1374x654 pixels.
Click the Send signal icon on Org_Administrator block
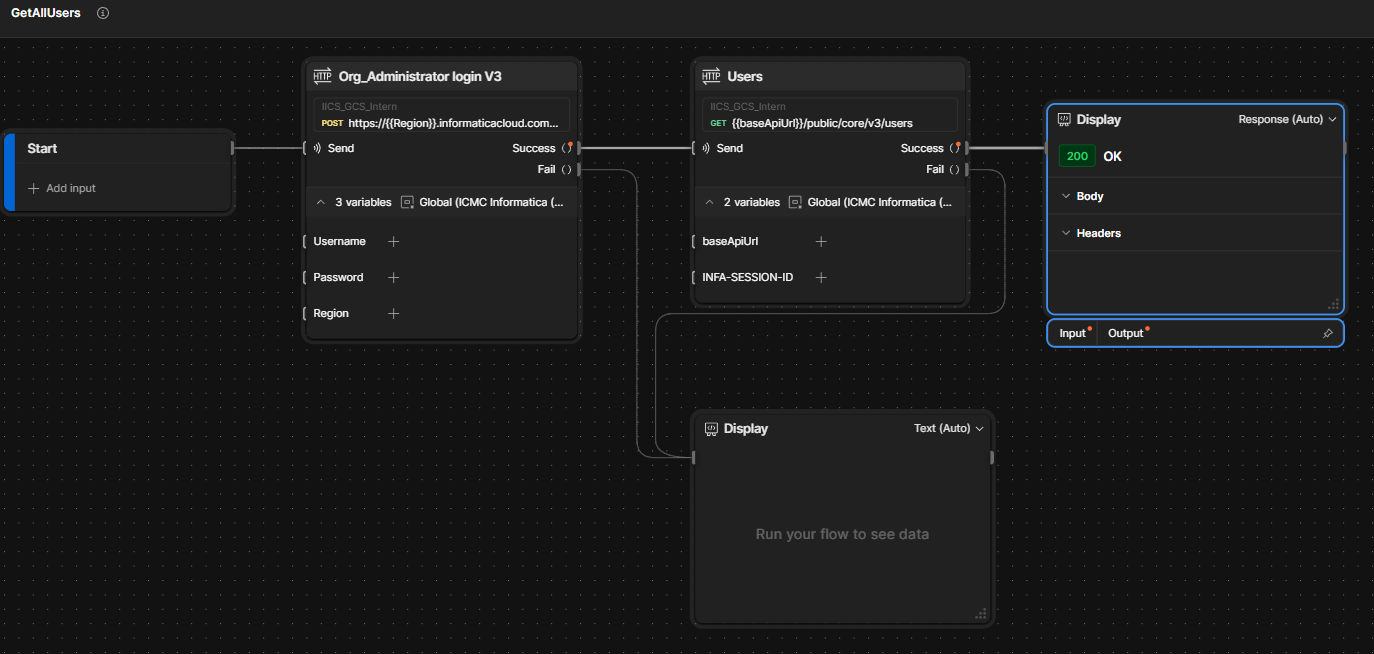point(317,148)
